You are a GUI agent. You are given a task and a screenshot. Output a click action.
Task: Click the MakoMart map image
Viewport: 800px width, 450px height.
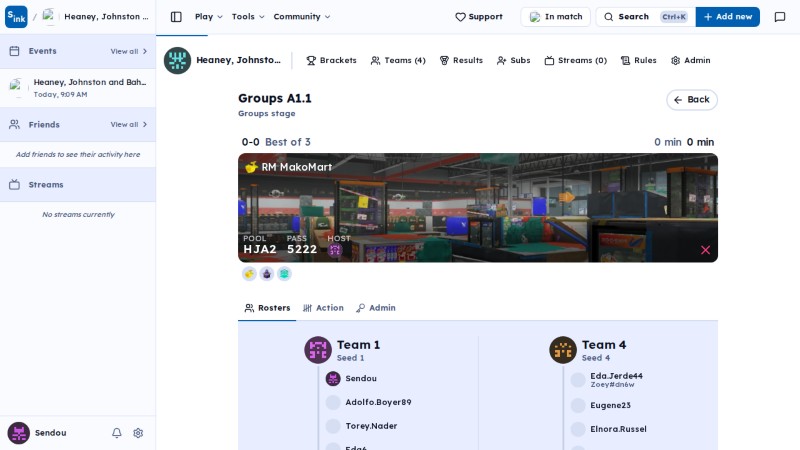478,208
